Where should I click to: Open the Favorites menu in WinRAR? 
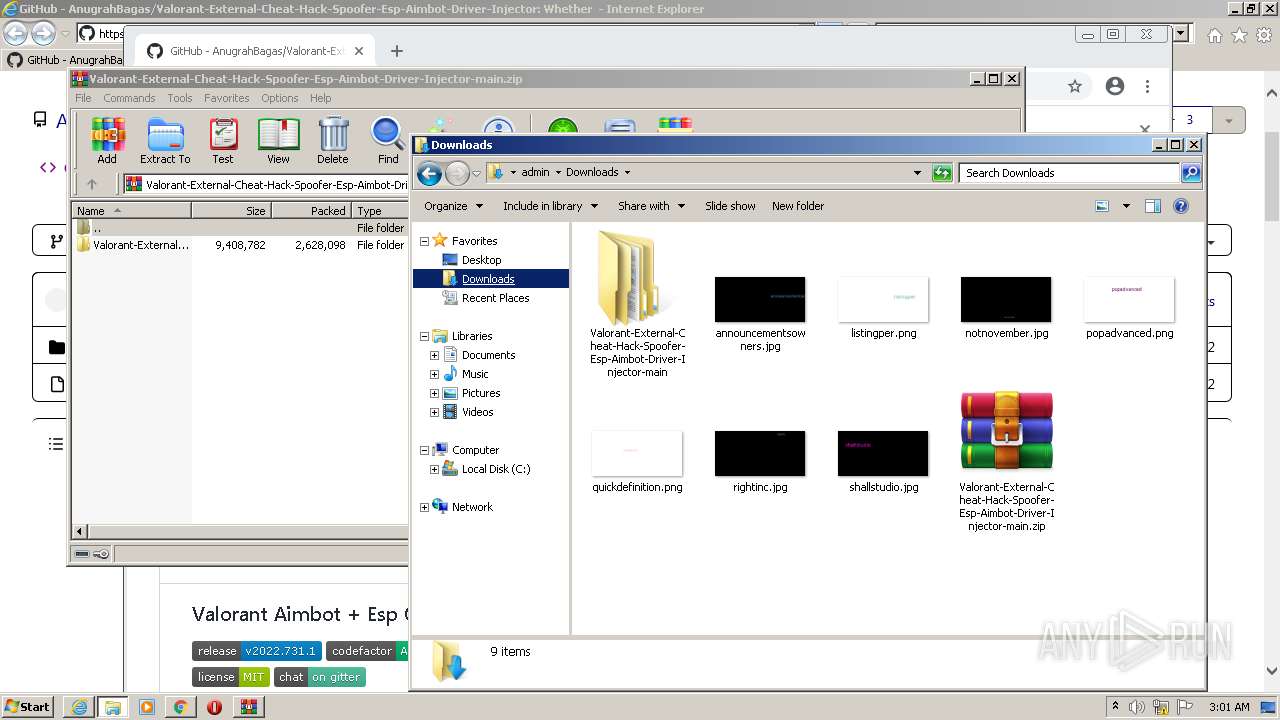(x=227, y=98)
